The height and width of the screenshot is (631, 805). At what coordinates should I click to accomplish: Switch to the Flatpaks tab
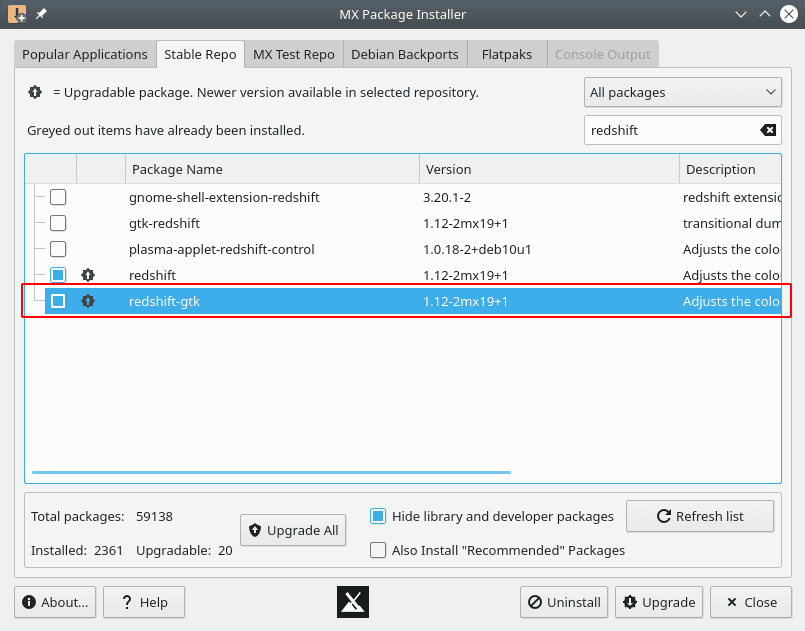506,54
